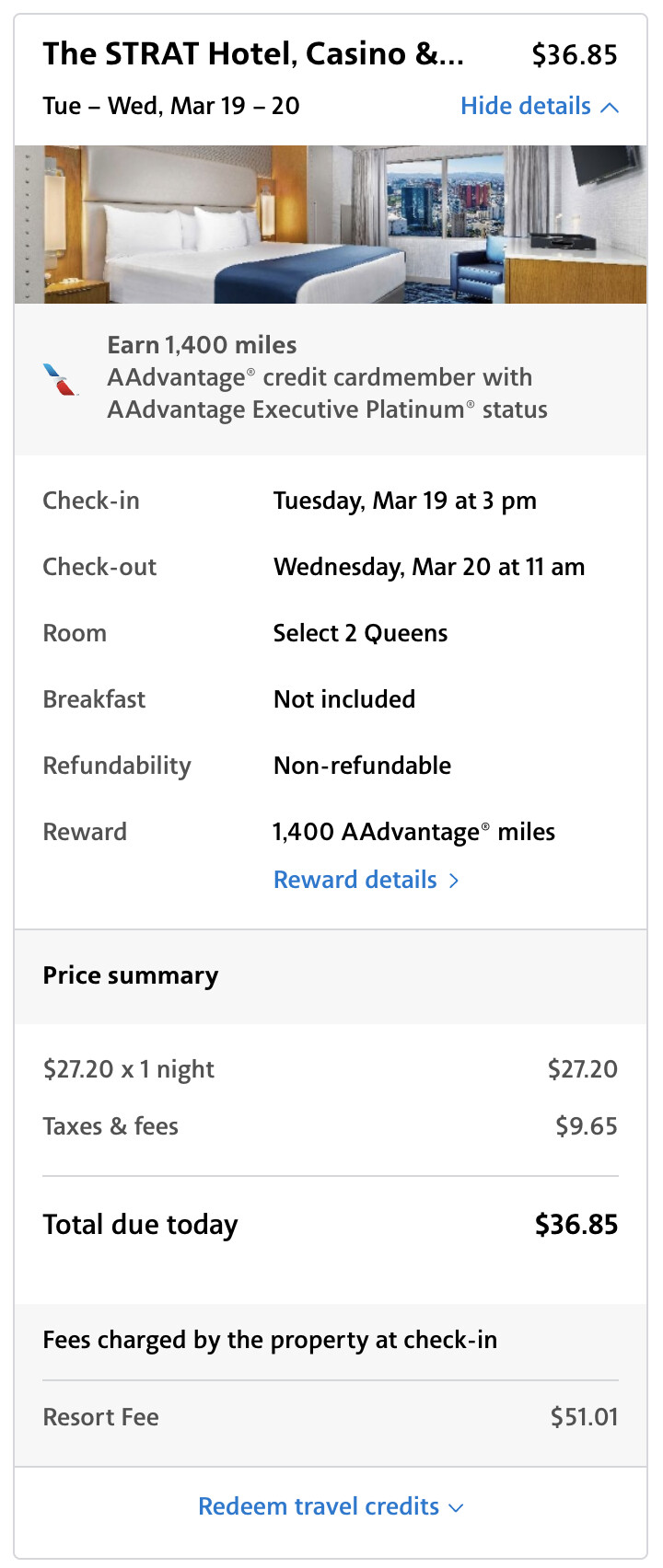Click the Taxes & fees line
The height and width of the screenshot is (1568, 663).
[110, 1126]
